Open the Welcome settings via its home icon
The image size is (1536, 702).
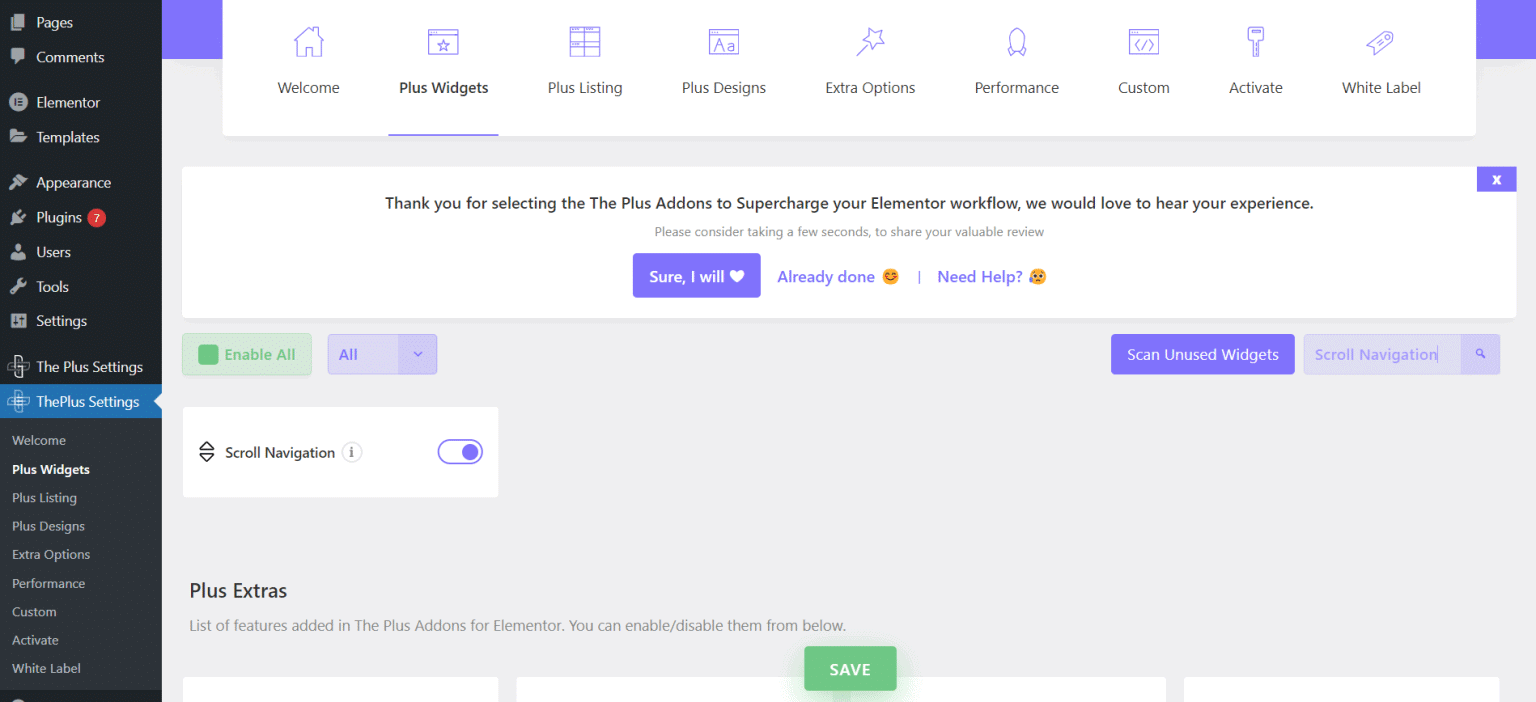tap(308, 42)
